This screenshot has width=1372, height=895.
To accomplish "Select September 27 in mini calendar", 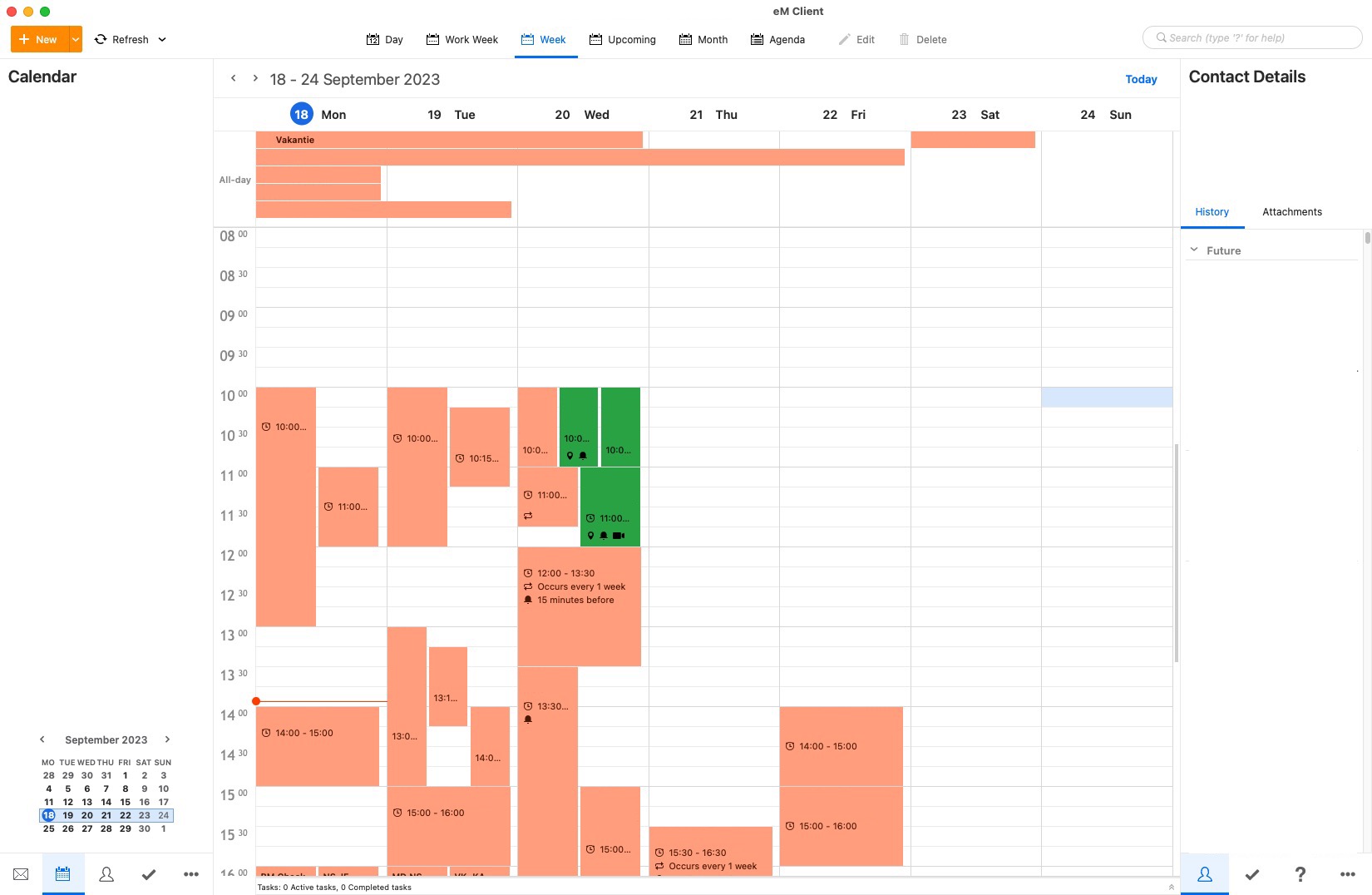I will point(87,828).
